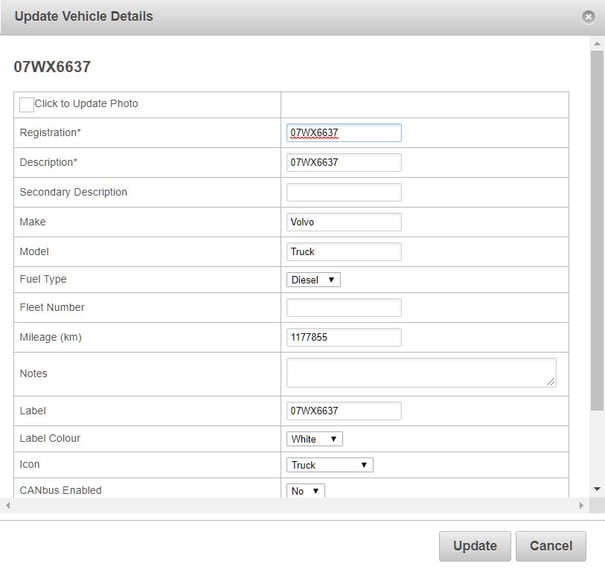Click the vertical scrollbar up arrow
The width and height of the screenshot is (605, 572).
[597, 44]
